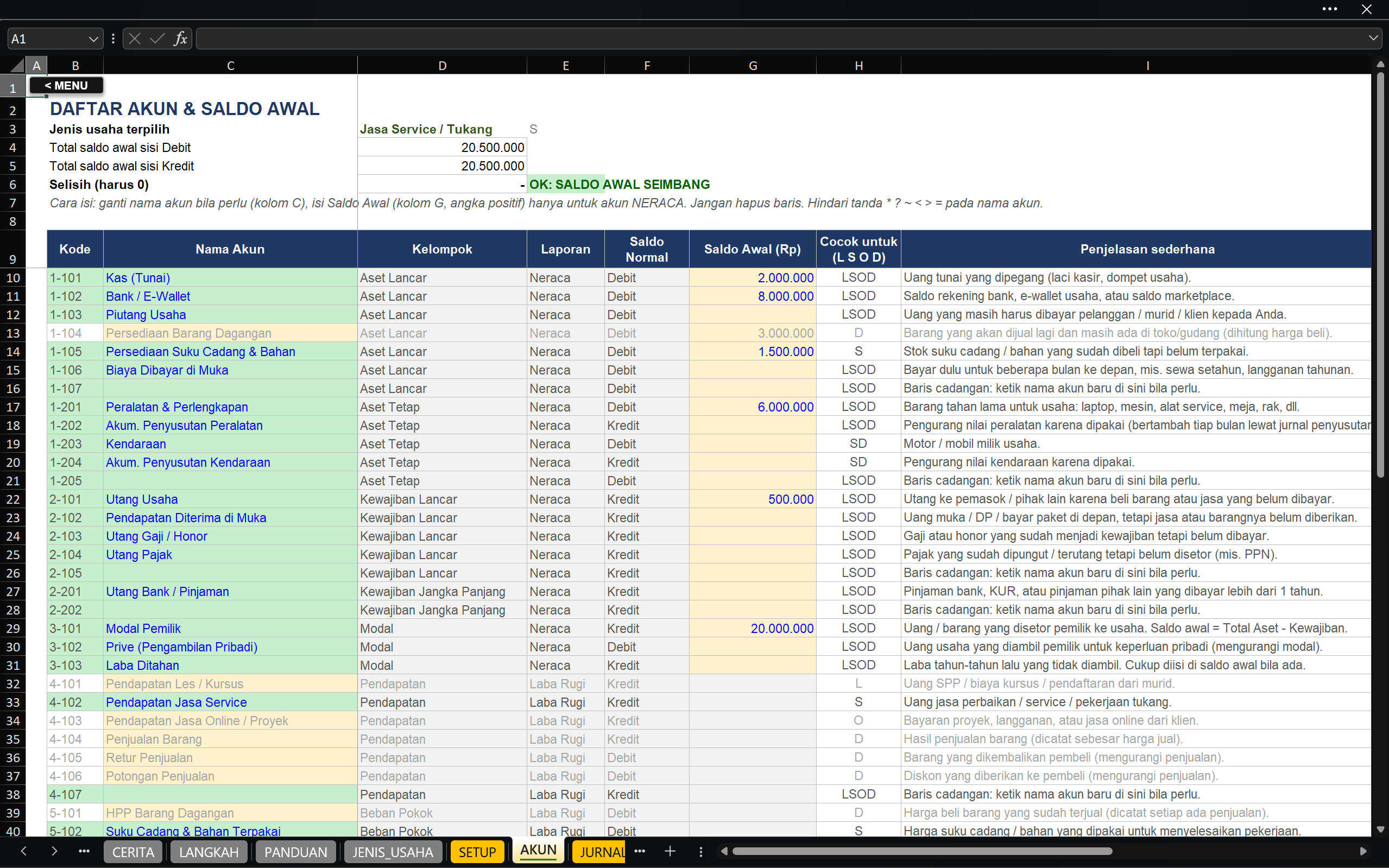This screenshot has width=1389, height=868.
Task: Expand the Name Box dropdown arrow
Action: tap(93, 39)
